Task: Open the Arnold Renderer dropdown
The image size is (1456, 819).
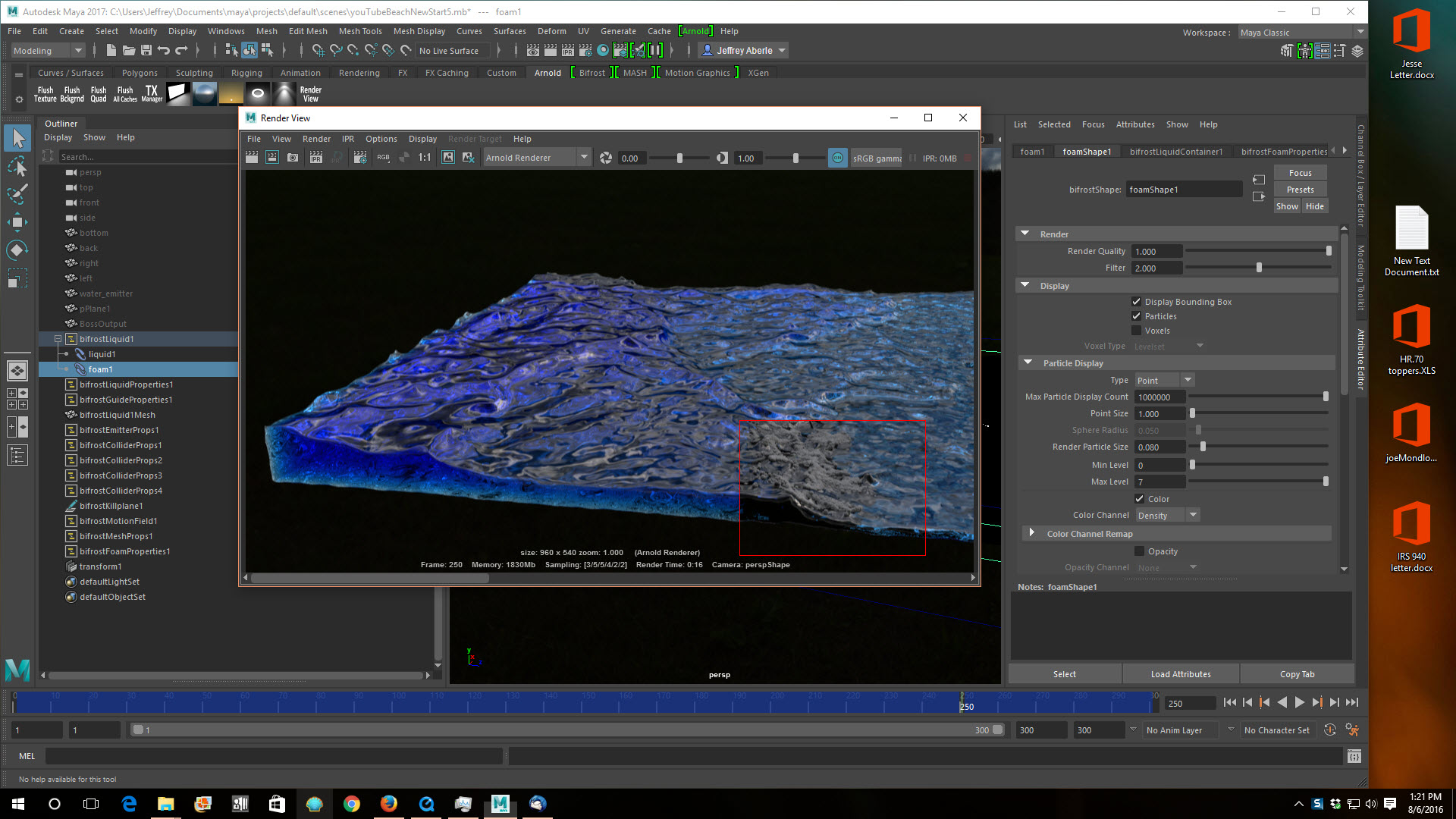Action: pos(583,157)
